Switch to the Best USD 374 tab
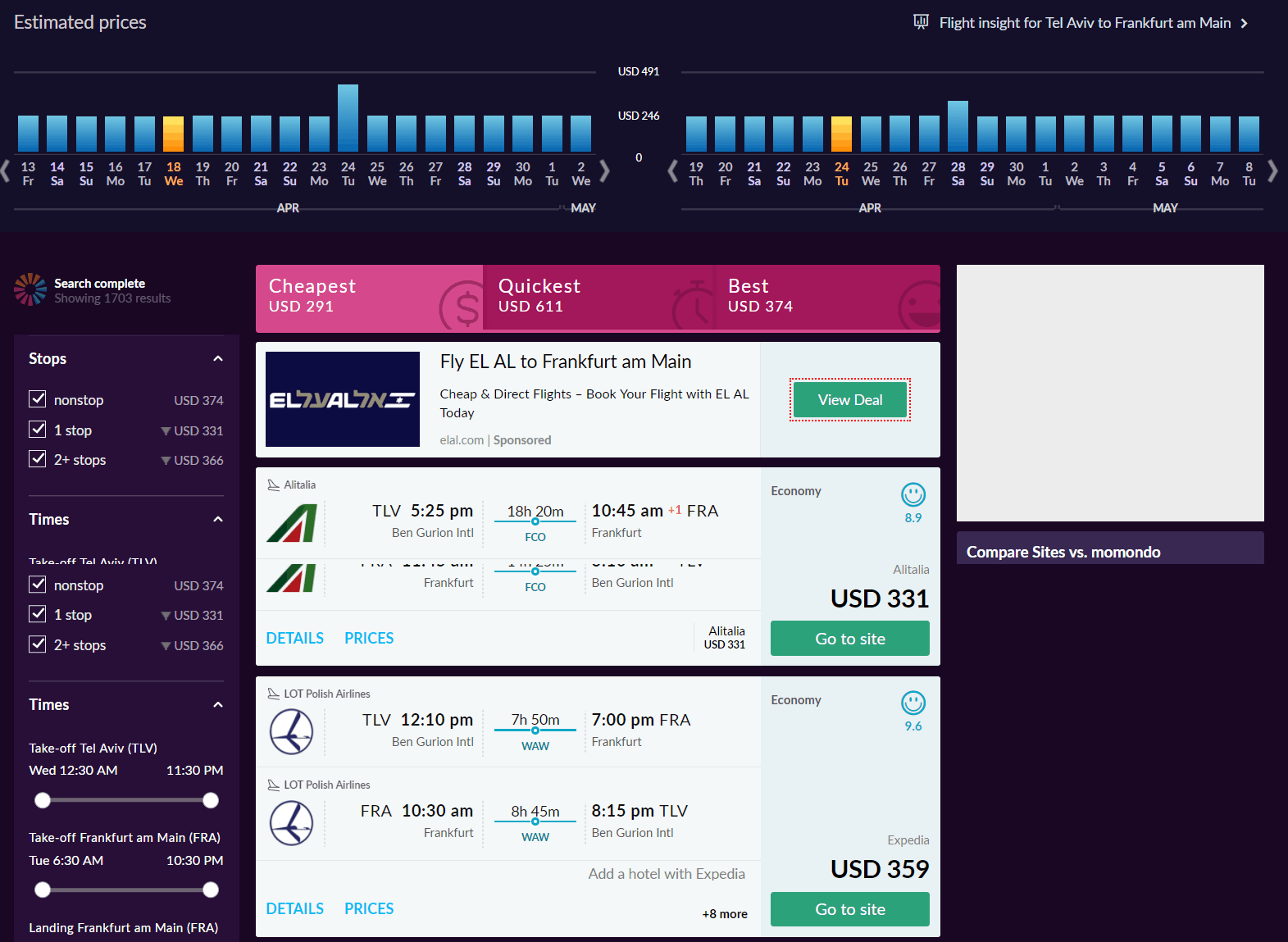This screenshot has width=1288, height=942. [x=826, y=298]
